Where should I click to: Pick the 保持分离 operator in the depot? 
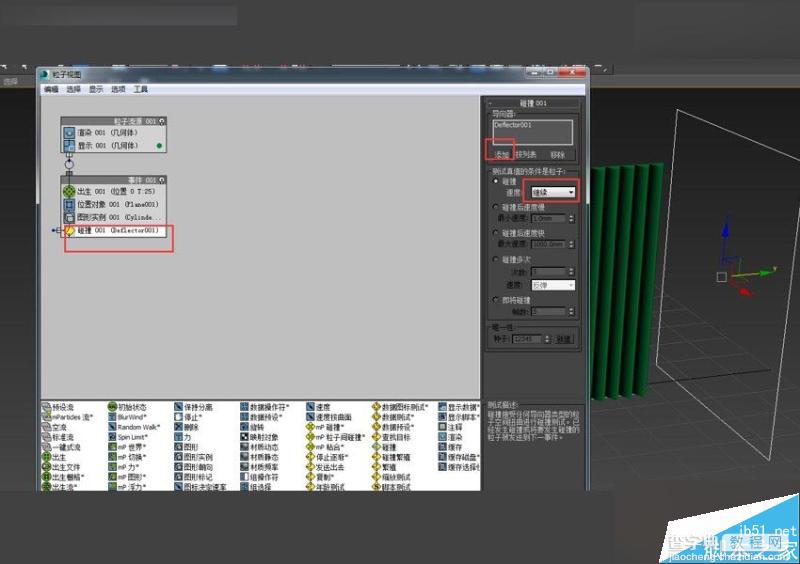(193, 407)
